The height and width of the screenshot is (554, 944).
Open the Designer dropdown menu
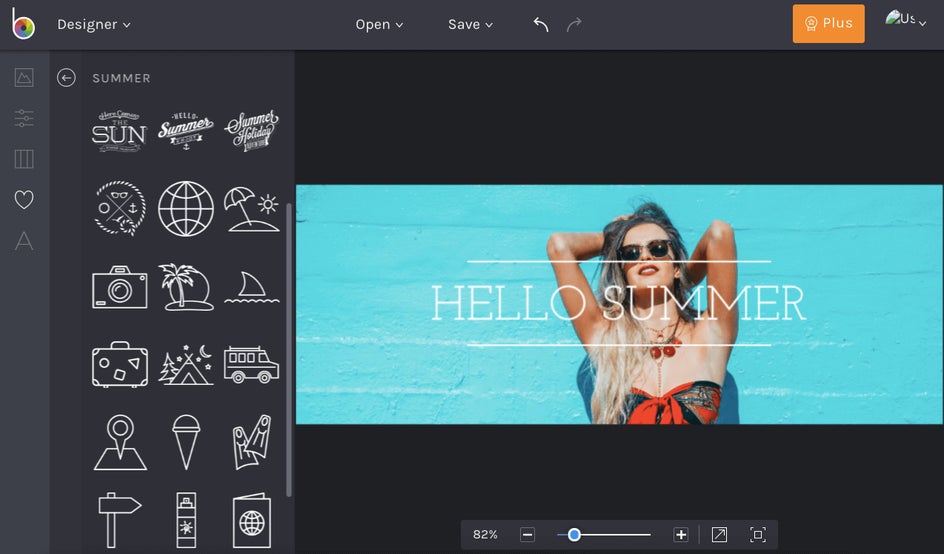(x=93, y=25)
